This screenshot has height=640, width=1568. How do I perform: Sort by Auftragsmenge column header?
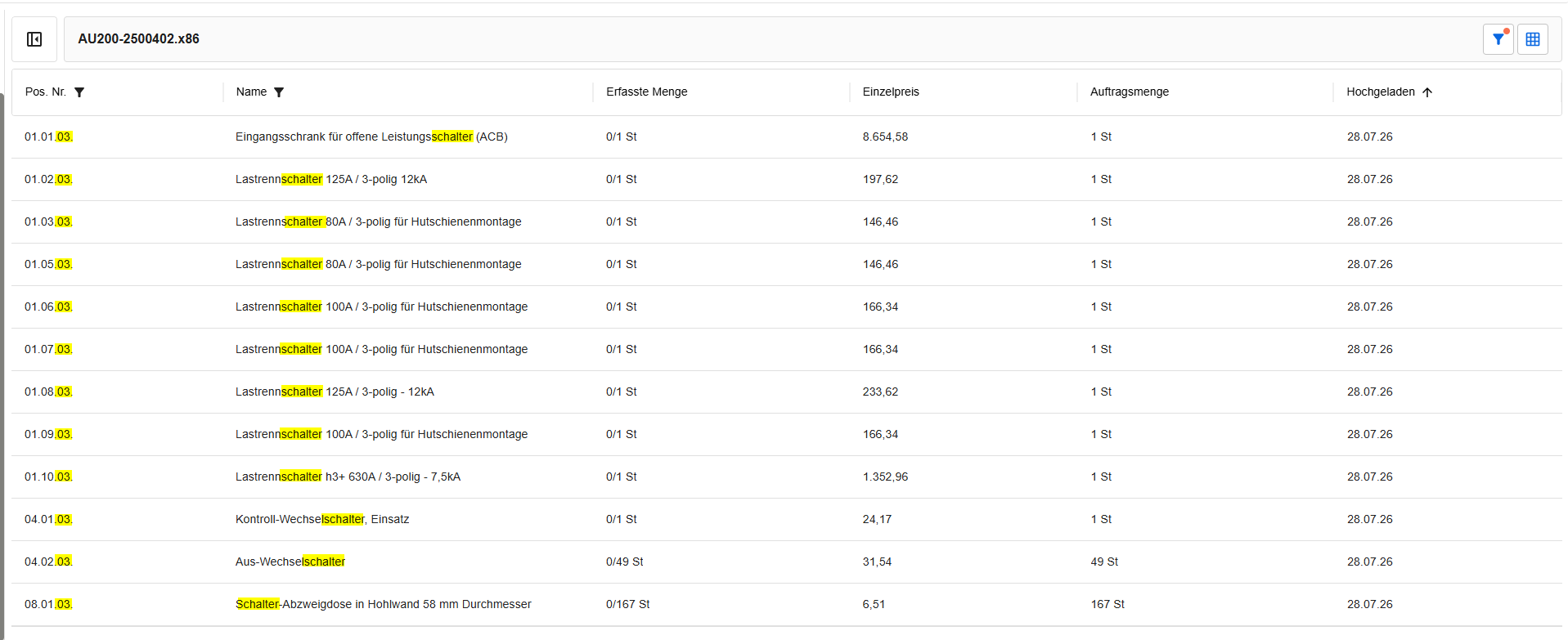[x=1130, y=92]
